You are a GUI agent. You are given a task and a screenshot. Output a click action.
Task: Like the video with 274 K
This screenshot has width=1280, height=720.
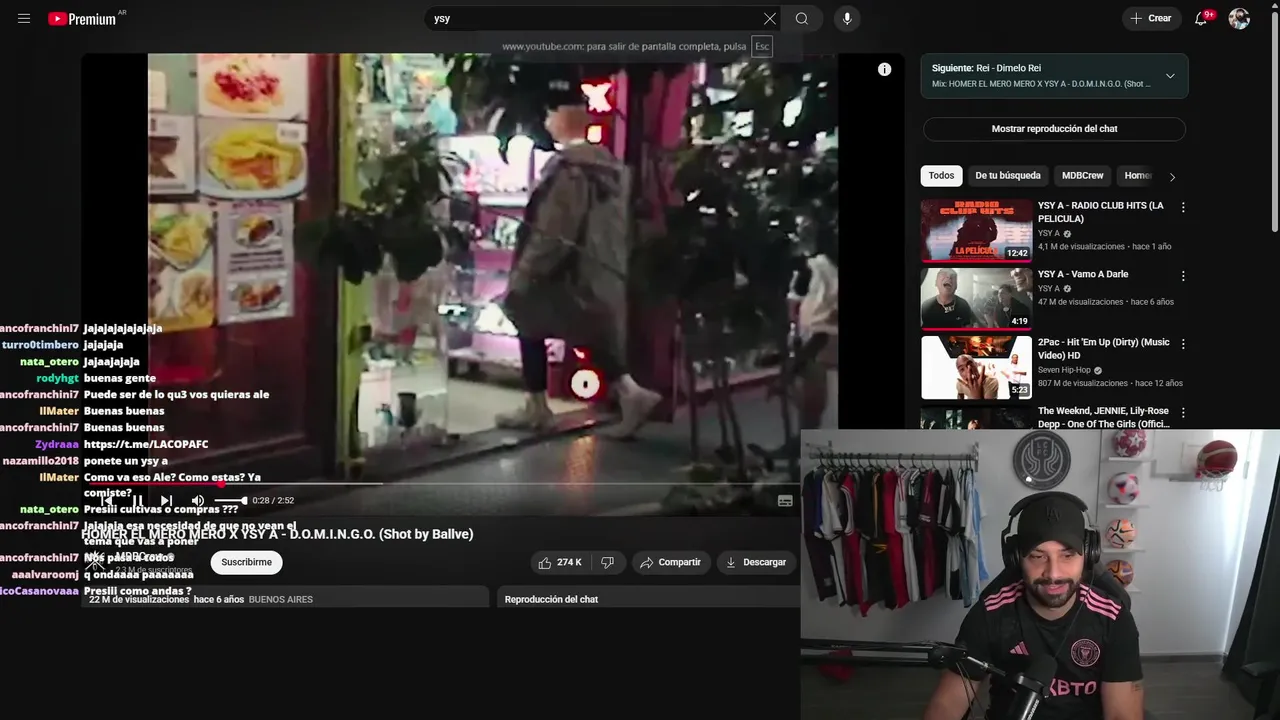click(560, 563)
